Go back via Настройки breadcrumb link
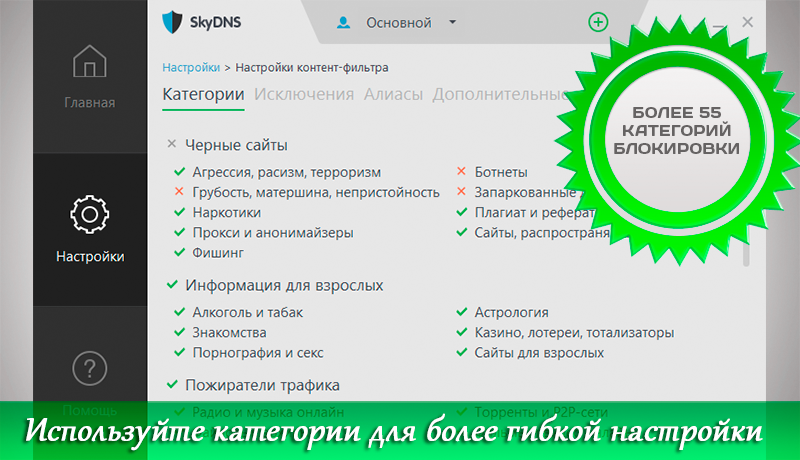 click(x=191, y=67)
